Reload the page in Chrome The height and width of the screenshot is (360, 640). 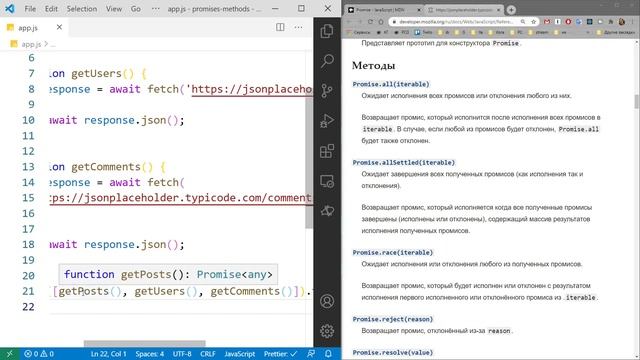point(370,22)
